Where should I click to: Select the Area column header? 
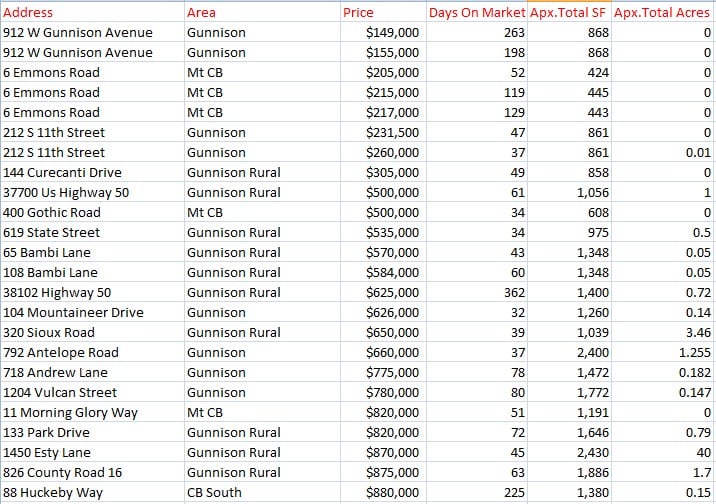262,12
